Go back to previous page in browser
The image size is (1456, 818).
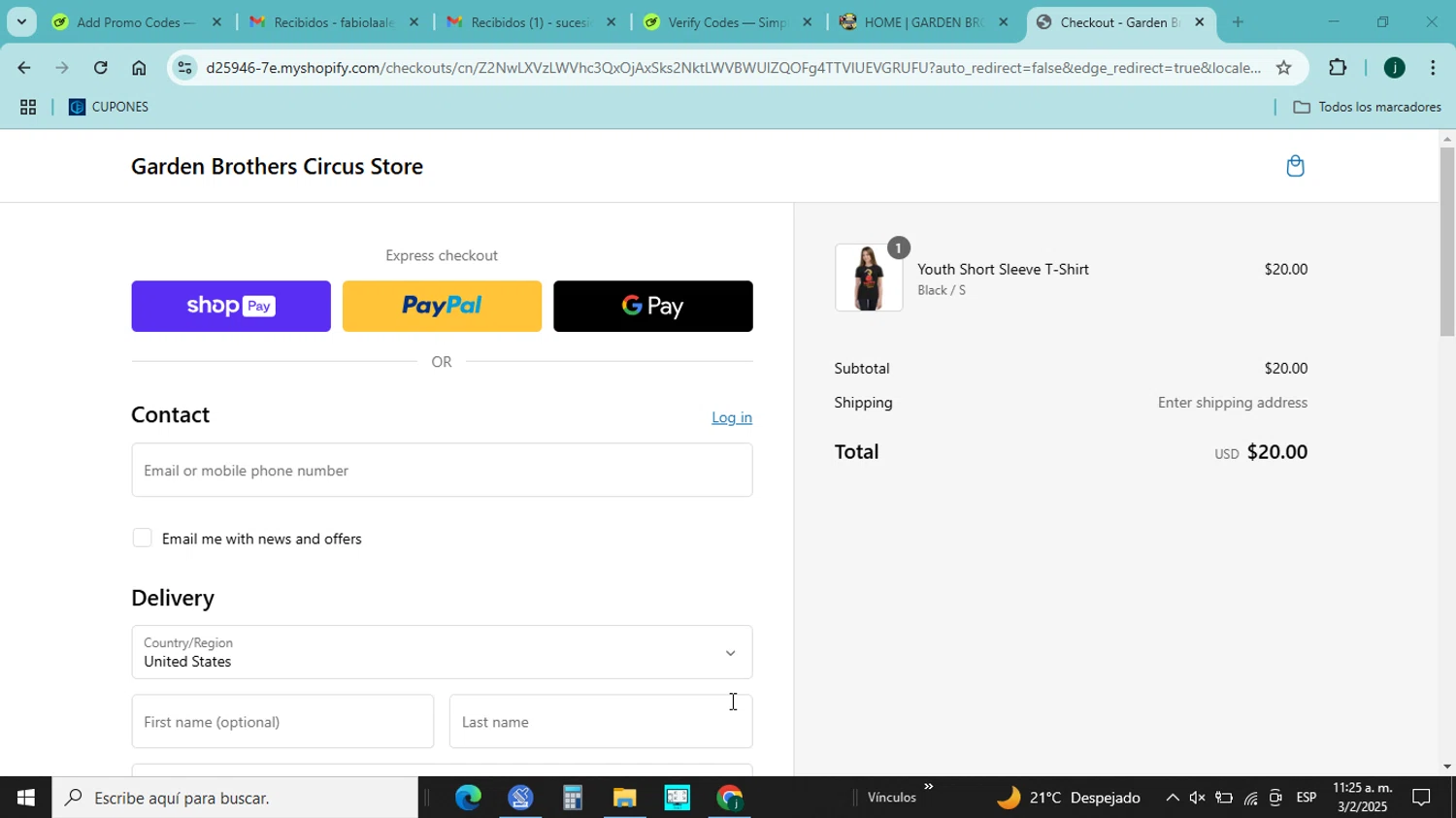click(x=23, y=67)
